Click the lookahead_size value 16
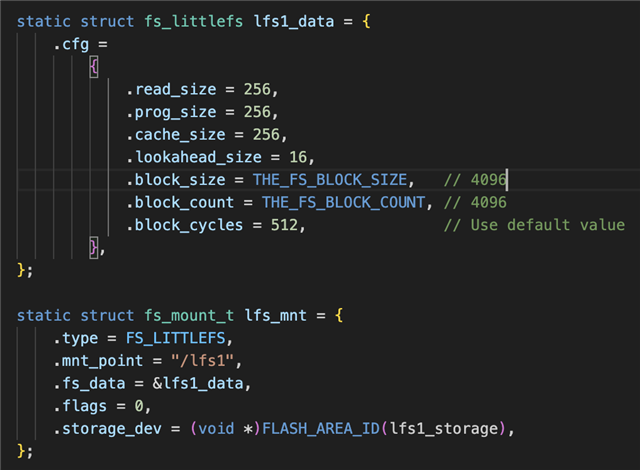Screen dimensions: 640x470 (298, 157)
